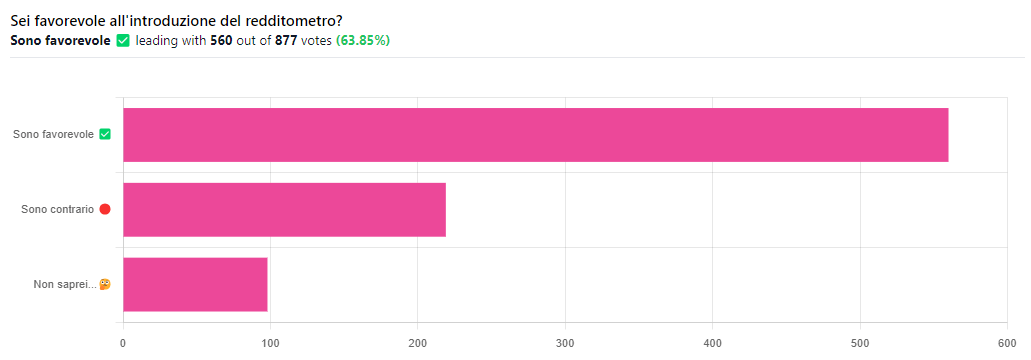The image size is (1031, 360).
Task: Select the Sono favorevole pink bar
Action: point(536,135)
